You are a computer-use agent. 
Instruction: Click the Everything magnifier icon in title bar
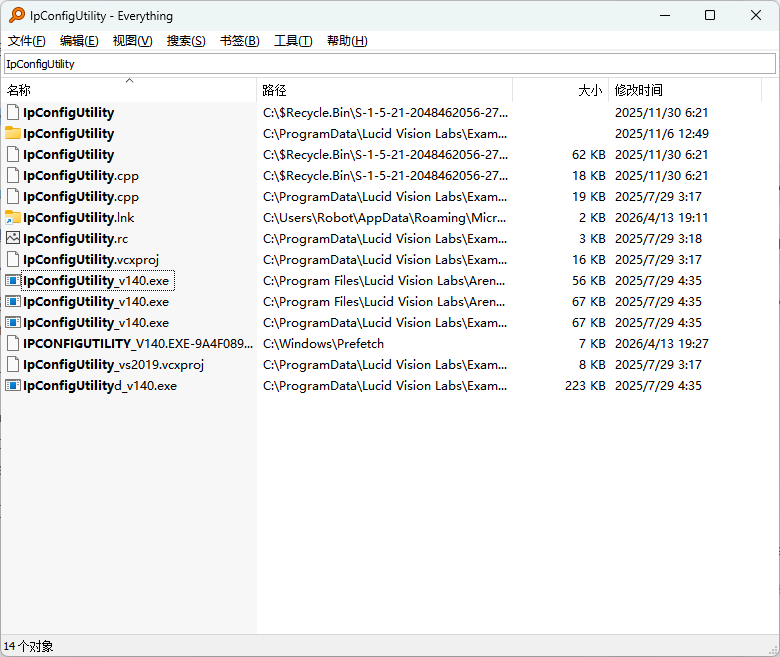[x=17, y=15]
